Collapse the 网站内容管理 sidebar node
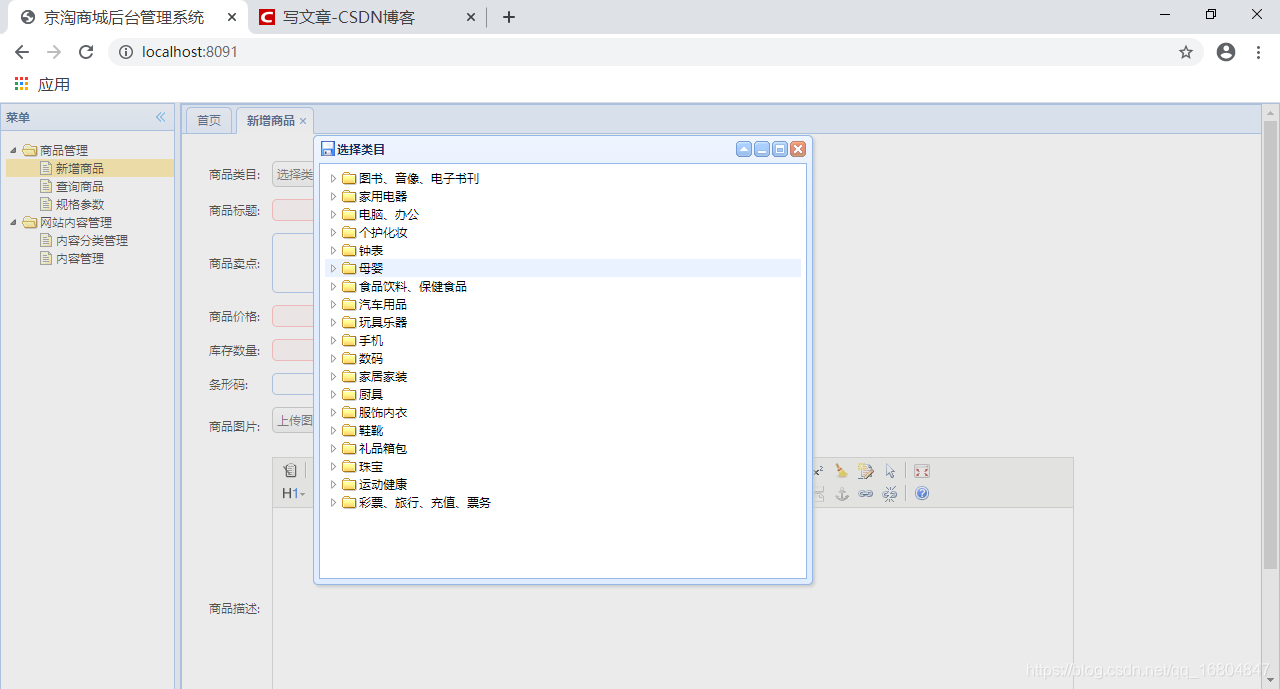The height and width of the screenshot is (689, 1280). click(13, 223)
